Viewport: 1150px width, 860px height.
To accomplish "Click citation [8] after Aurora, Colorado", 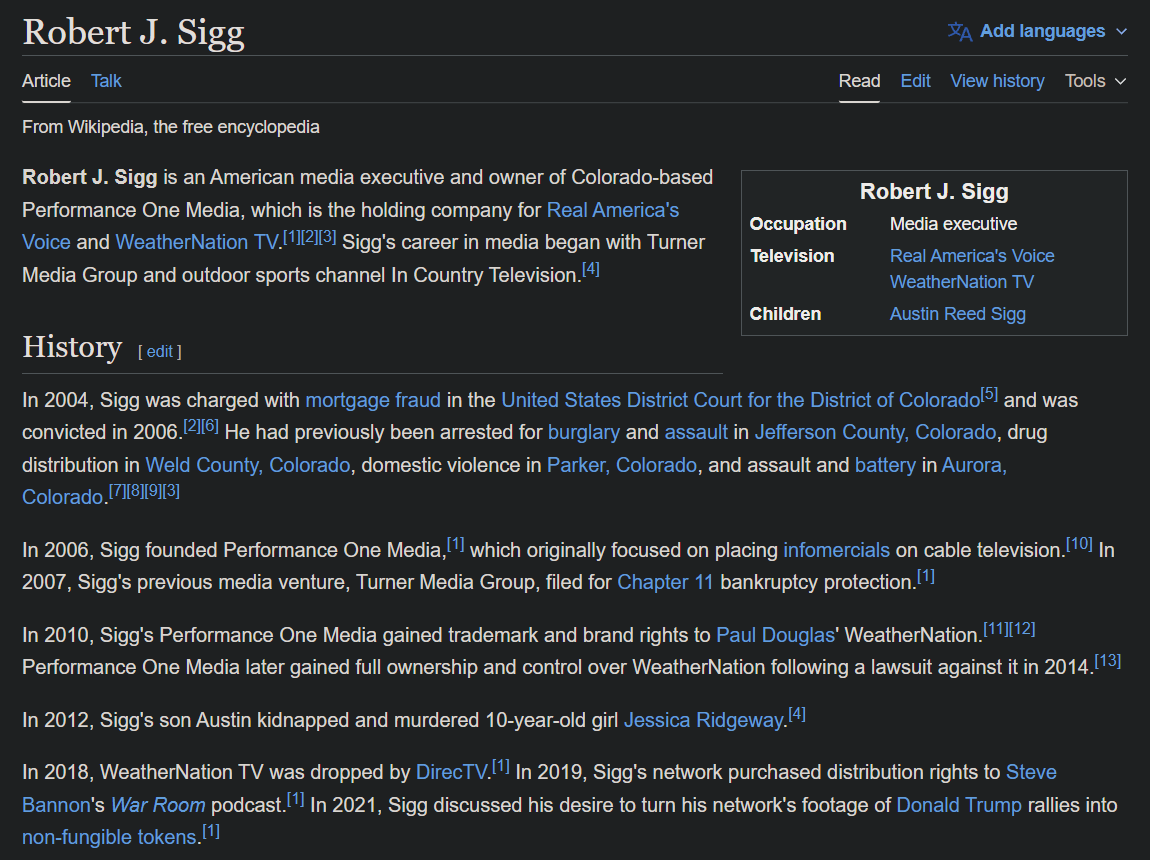I will pos(135,490).
